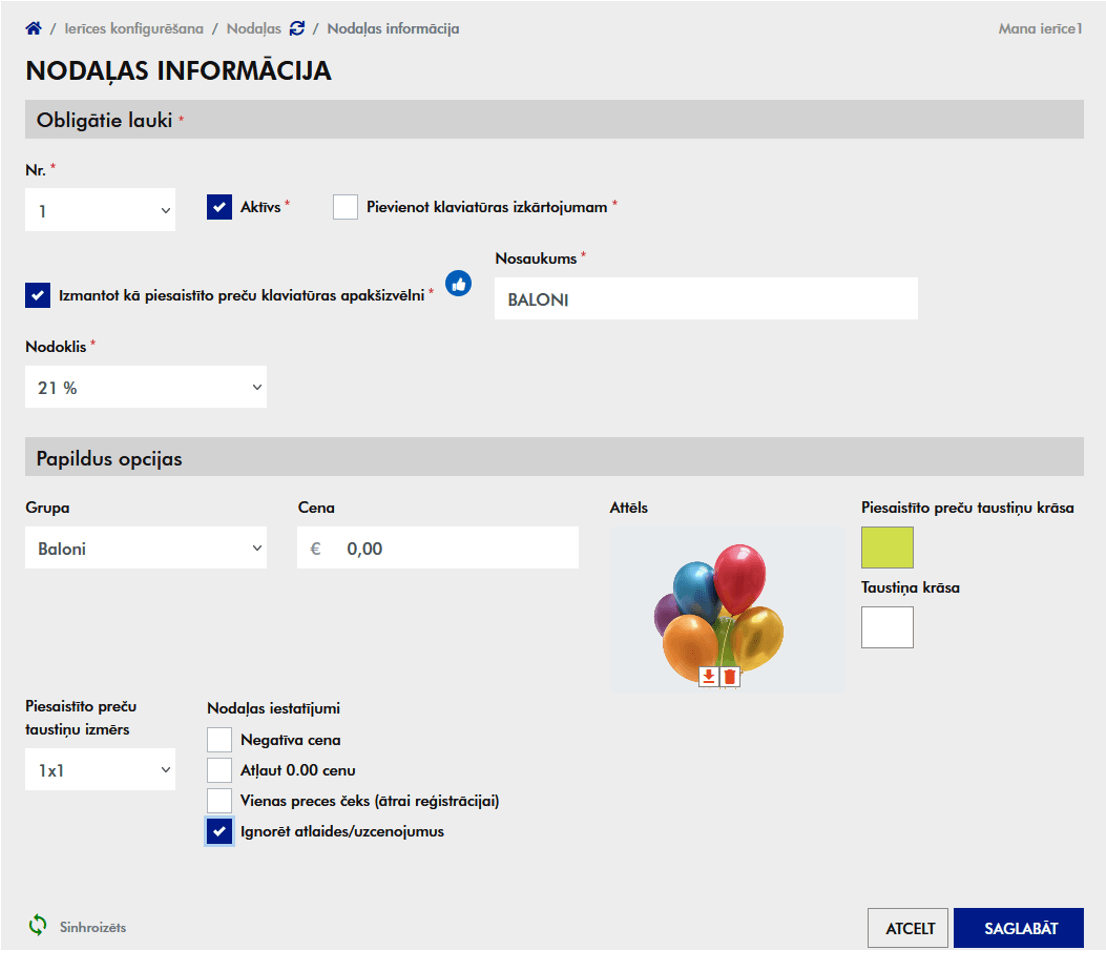Click the green Sinhroizēts sync icon
The image size is (1106, 954).
(x=38, y=924)
